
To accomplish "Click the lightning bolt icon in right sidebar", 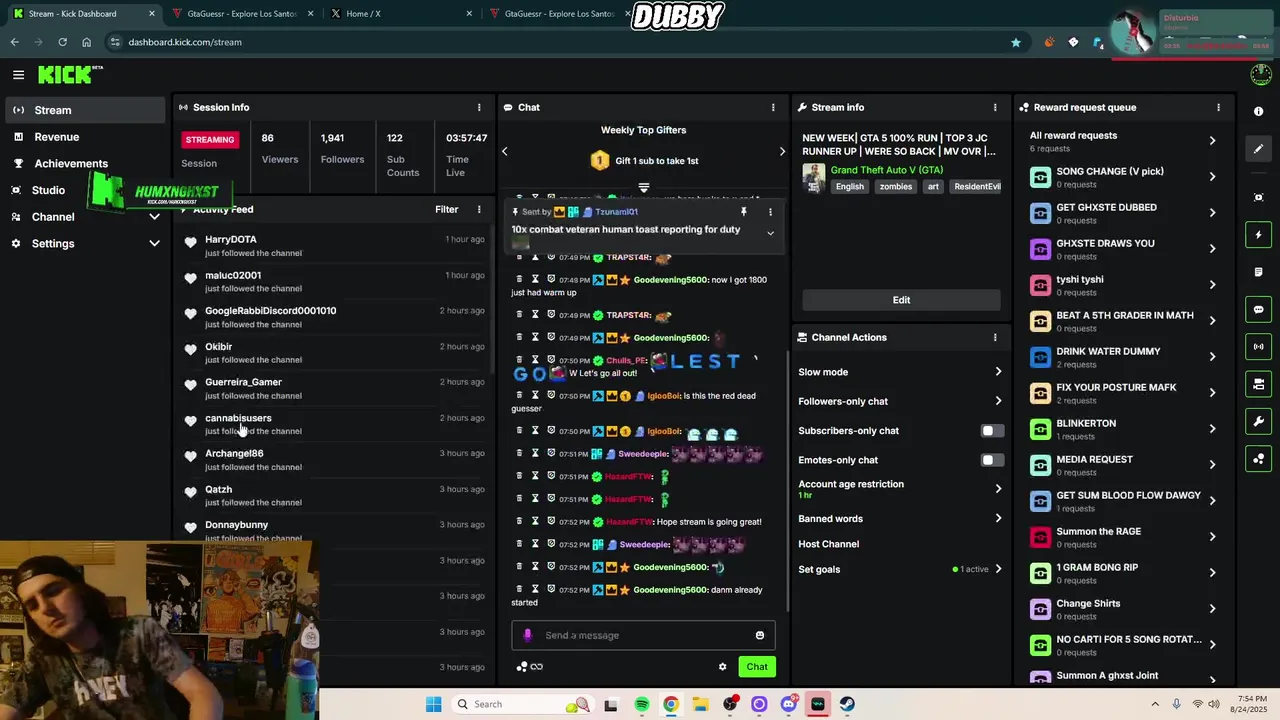I will (1259, 235).
